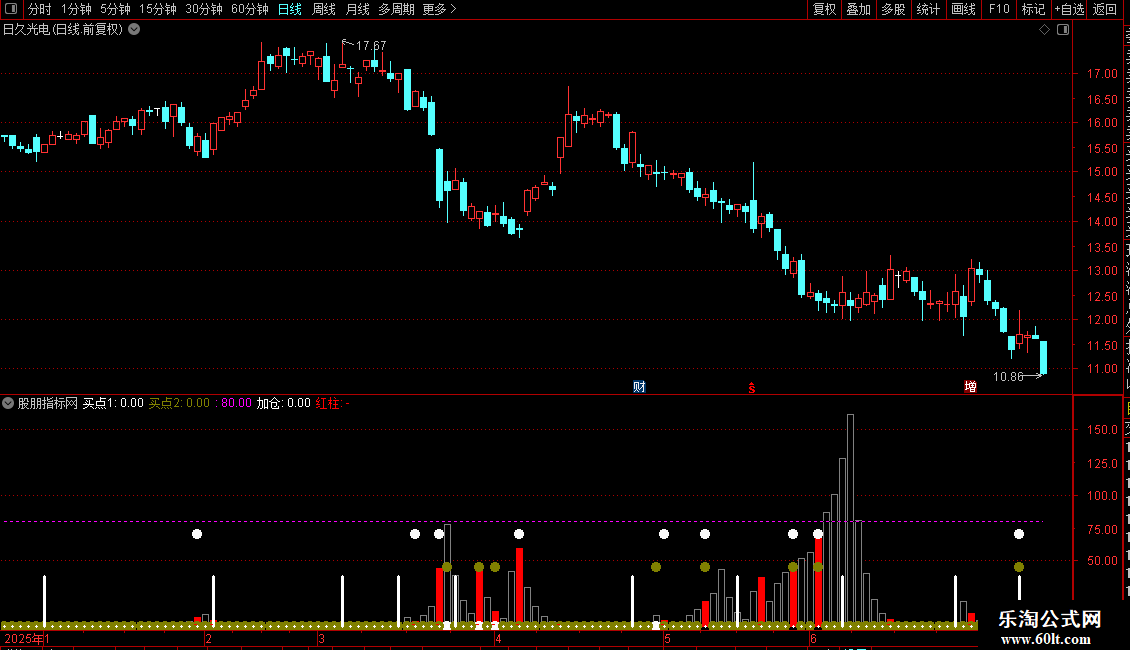Viewport: 1130px width, 650px height.
Task: Open the 多周期 multi-period view
Action: click(396, 9)
